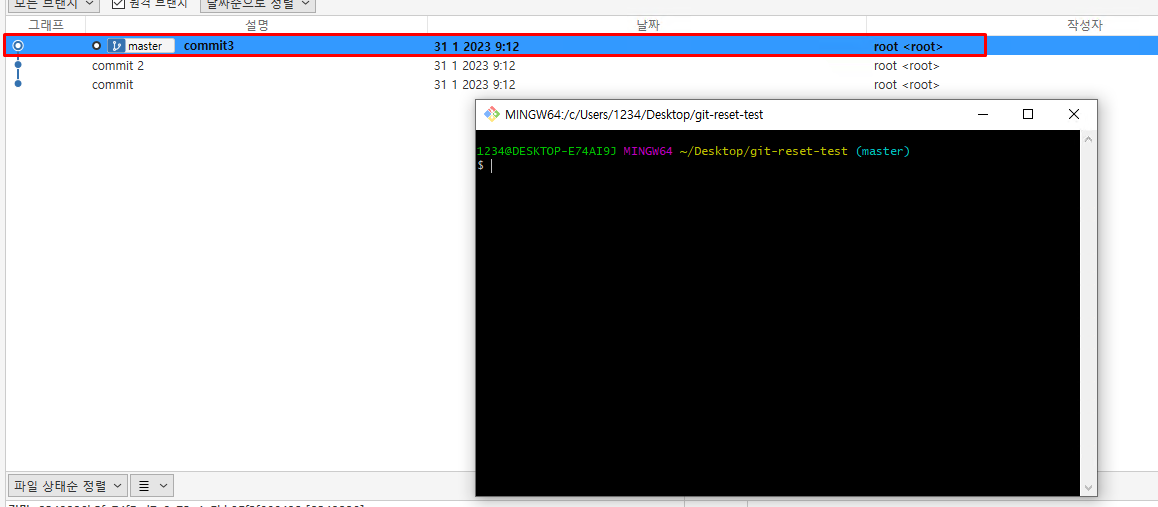The width and height of the screenshot is (1158, 507).
Task: Select the commit 2 row description
Action: tap(118, 65)
